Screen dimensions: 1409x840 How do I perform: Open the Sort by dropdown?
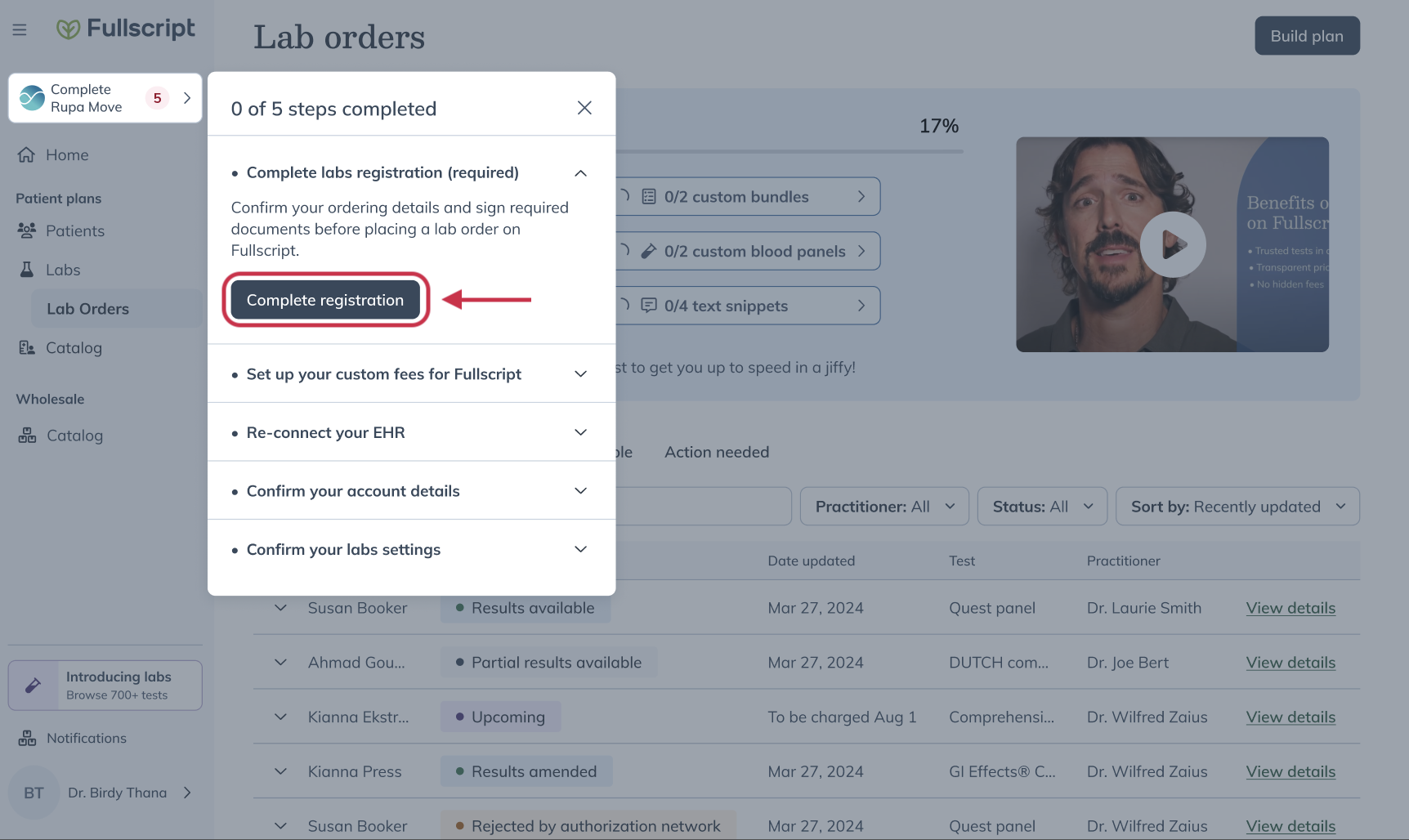(x=1237, y=506)
